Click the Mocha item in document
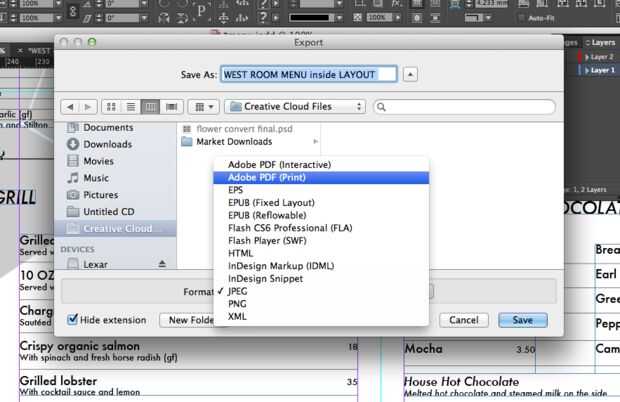The width and height of the screenshot is (620, 402). 423,349
